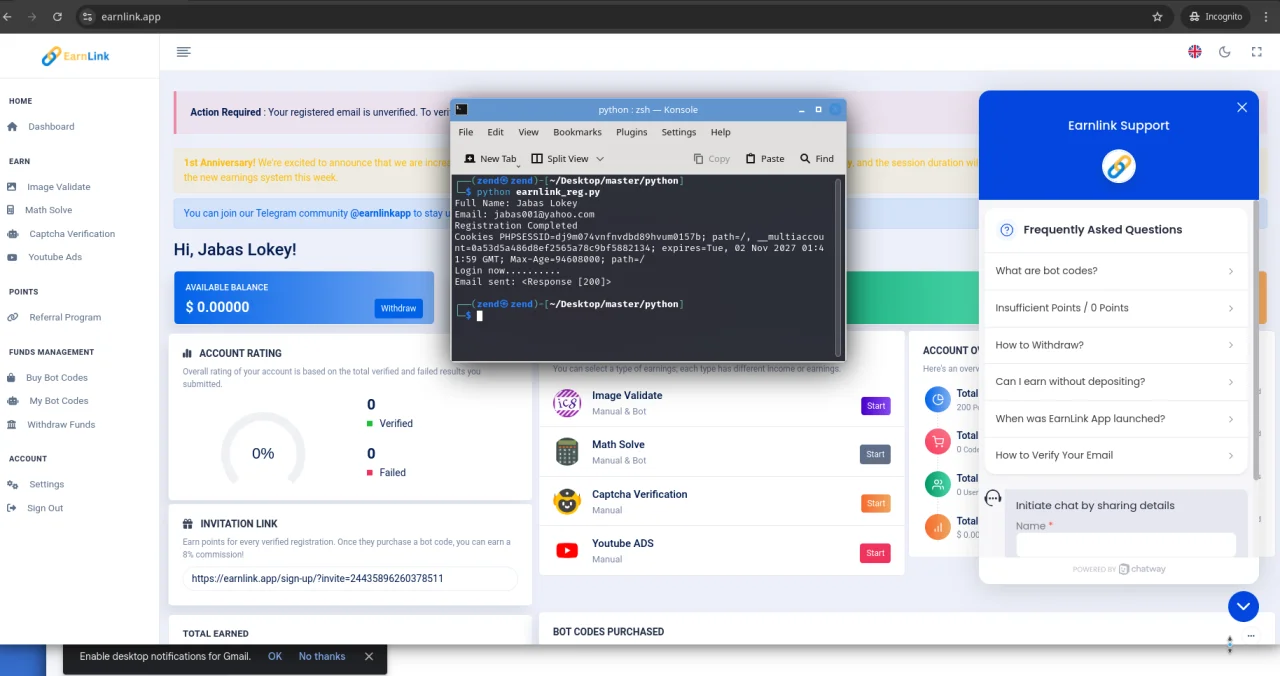This screenshot has width=1280, height=676.
Task: Expand 'Can I earn without depositing?' FAQ
Action: (1116, 381)
